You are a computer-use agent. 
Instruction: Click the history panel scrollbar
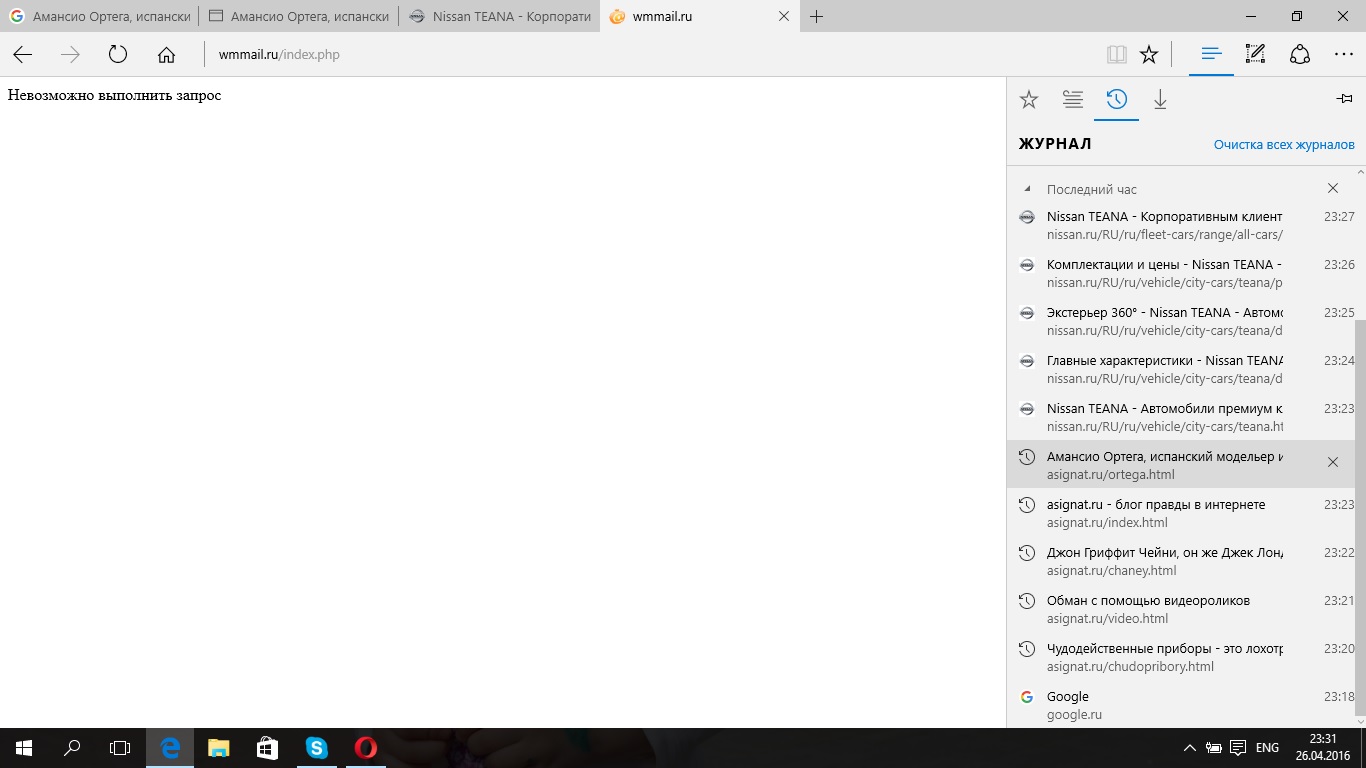pos(1360,517)
